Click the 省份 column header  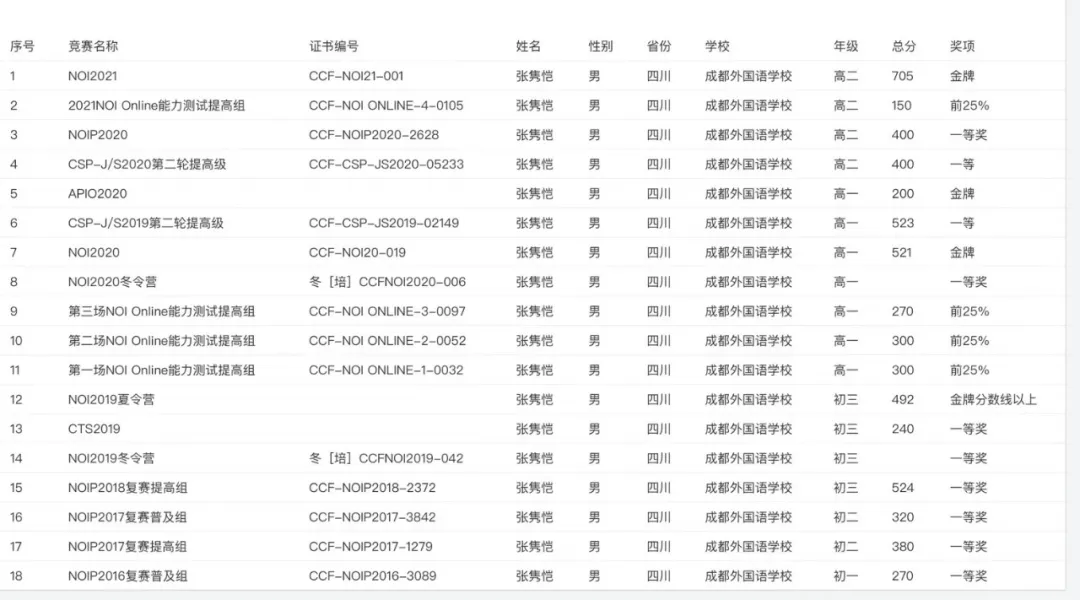coord(659,46)
